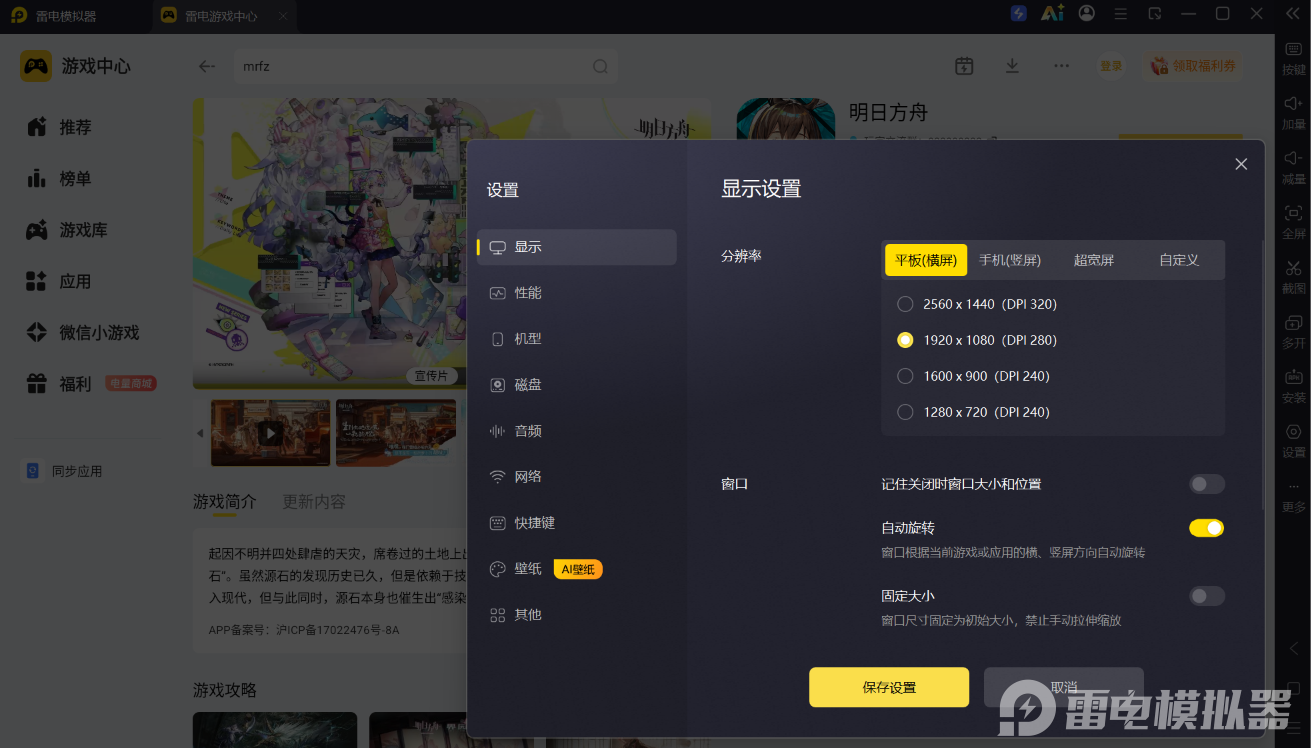1311x748 pixels.
Task: Close the settings dialog with X
Action: tap(1241, 164)
